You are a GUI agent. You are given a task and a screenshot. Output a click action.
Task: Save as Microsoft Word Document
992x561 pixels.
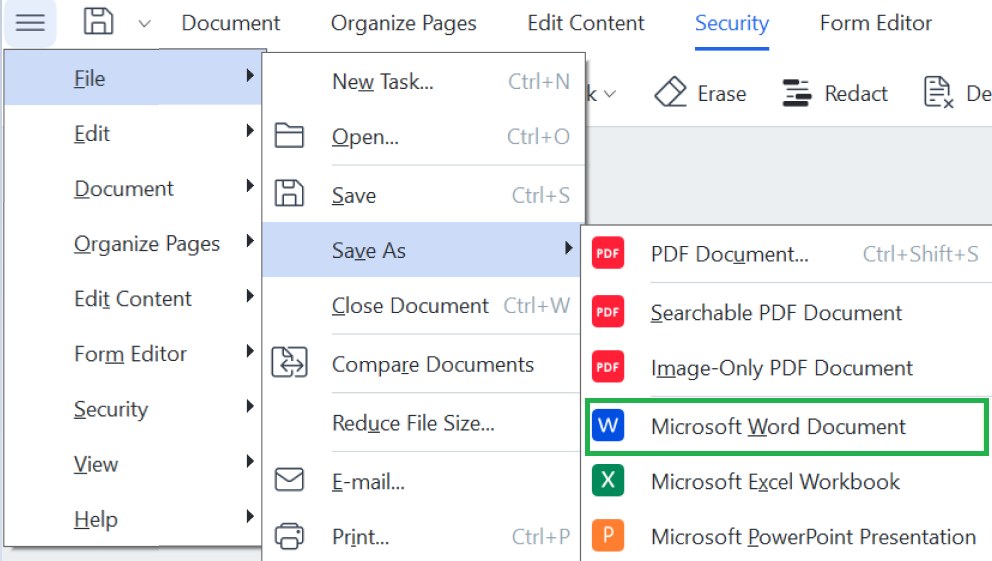pos(786,426)
